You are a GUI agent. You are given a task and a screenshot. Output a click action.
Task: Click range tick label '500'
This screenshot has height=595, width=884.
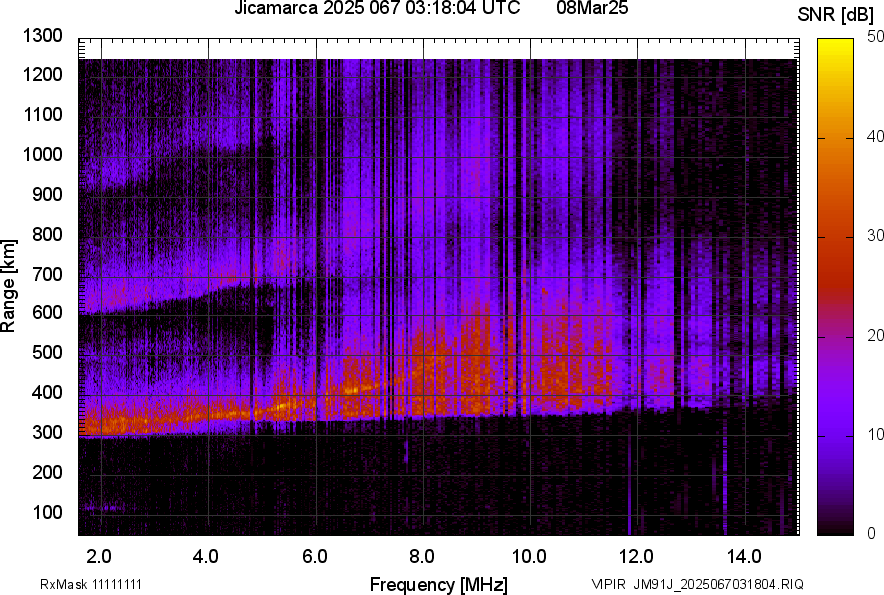(x=47, y=352)
